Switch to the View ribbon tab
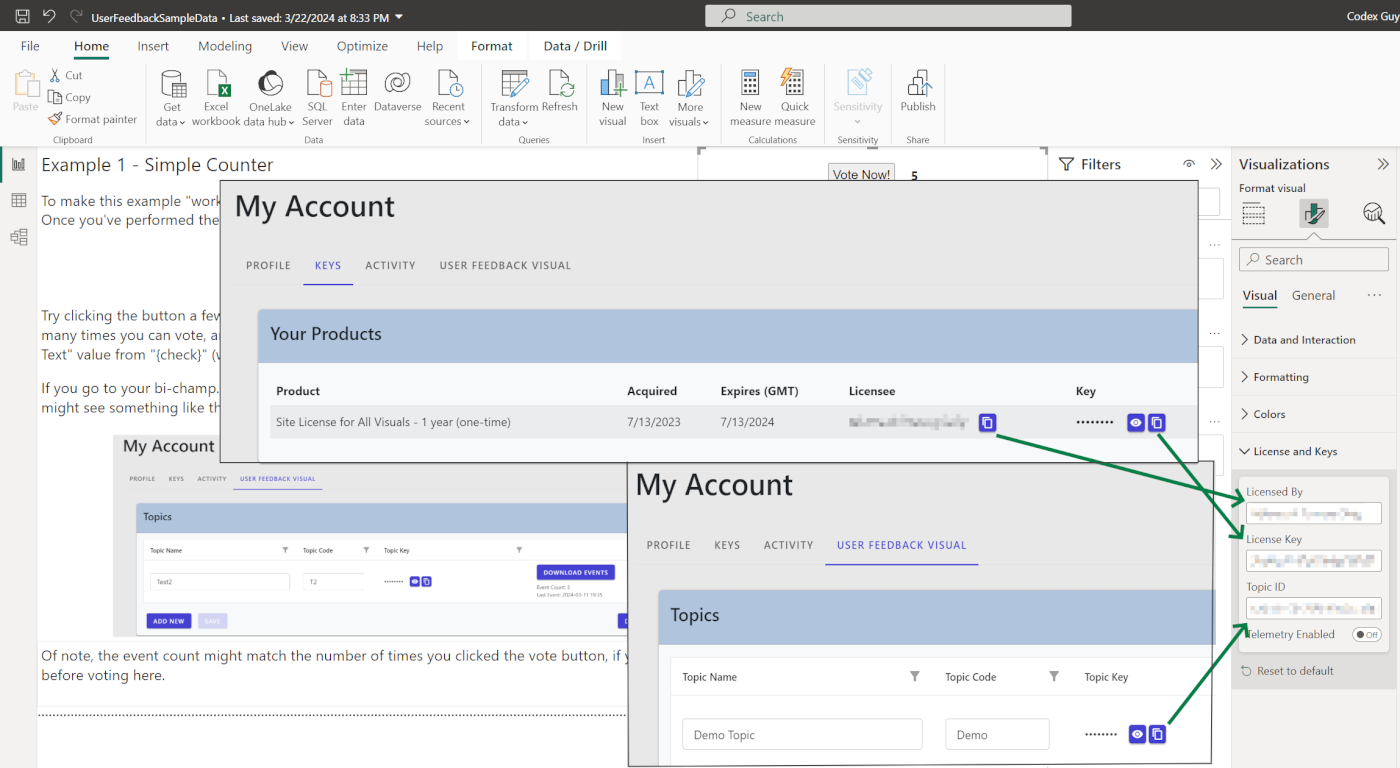 294,46
